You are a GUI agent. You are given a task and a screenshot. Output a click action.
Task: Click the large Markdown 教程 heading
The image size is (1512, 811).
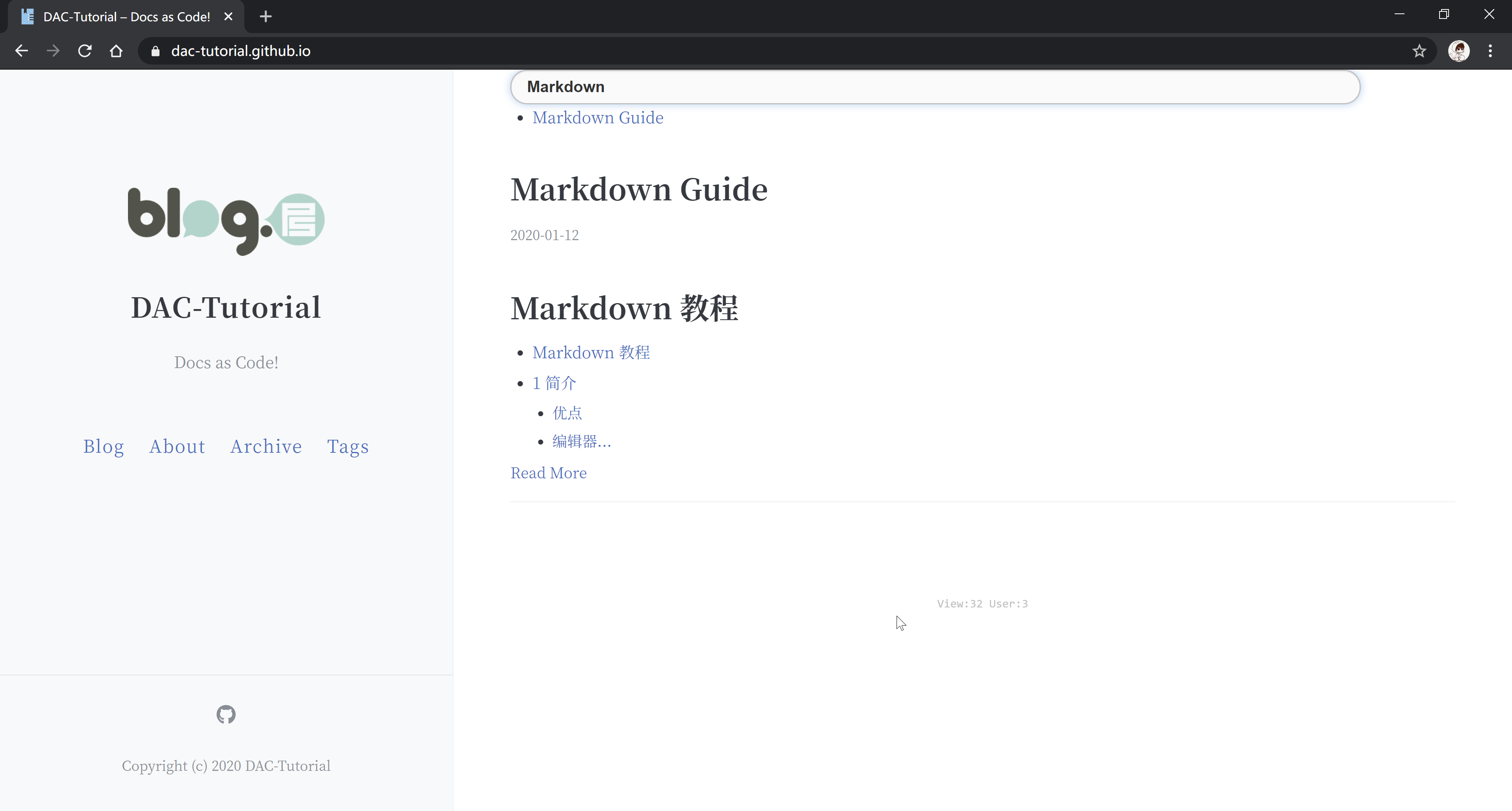tap(624, 307)
